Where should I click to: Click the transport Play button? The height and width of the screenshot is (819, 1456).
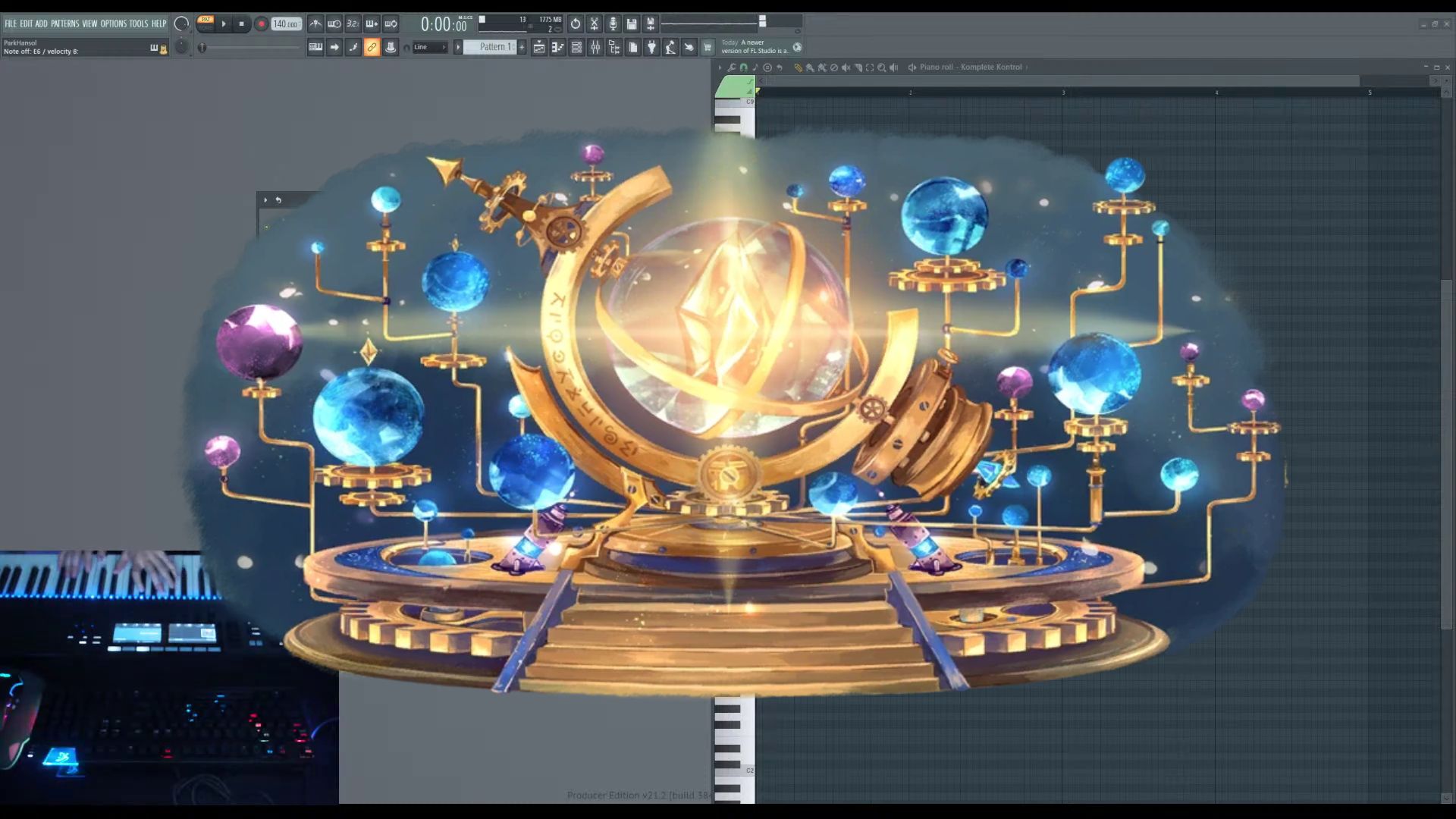point(224,24)
